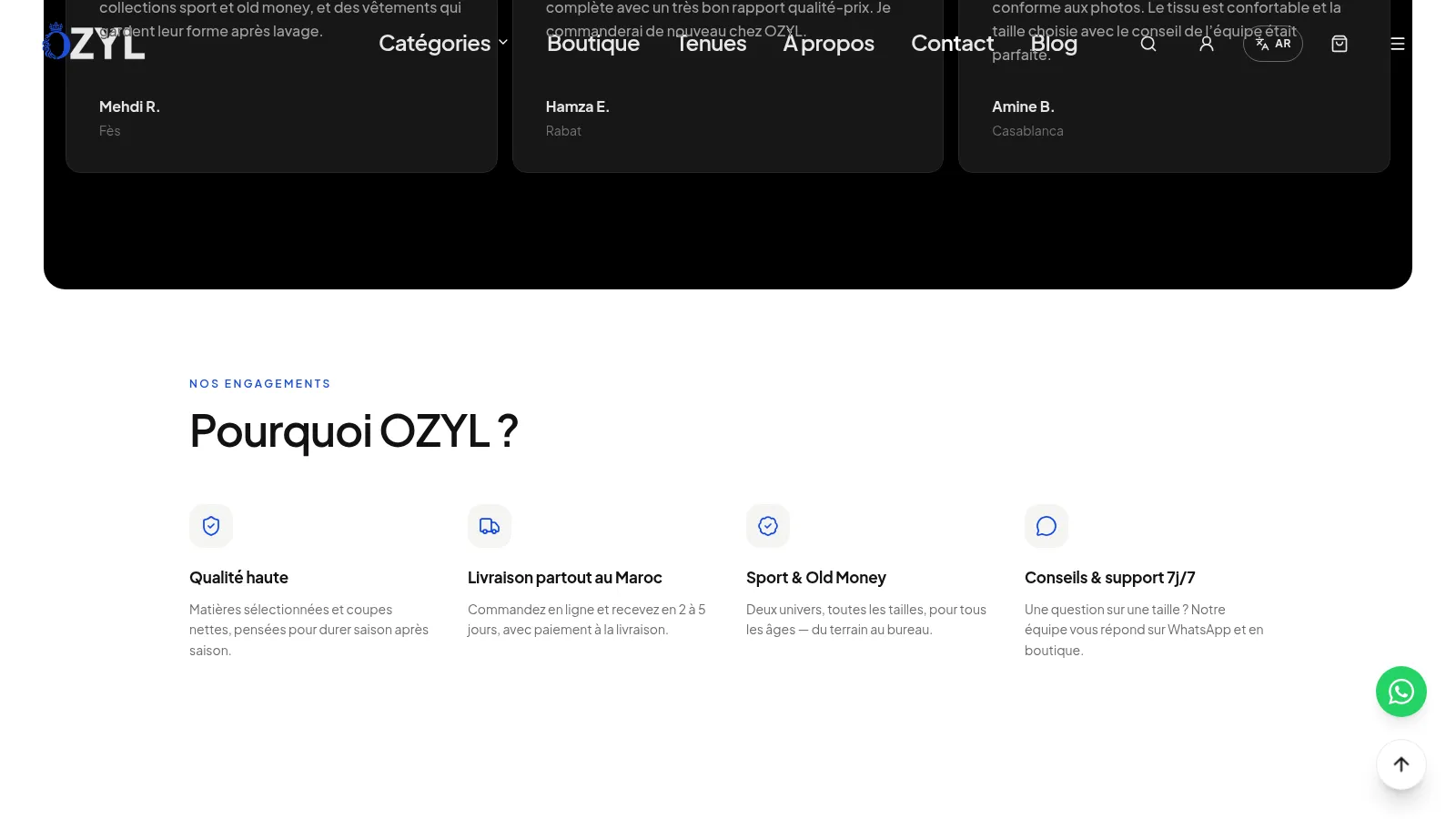Open the search icon in the header
The image size is (1456, 819).
point(1148,44)
